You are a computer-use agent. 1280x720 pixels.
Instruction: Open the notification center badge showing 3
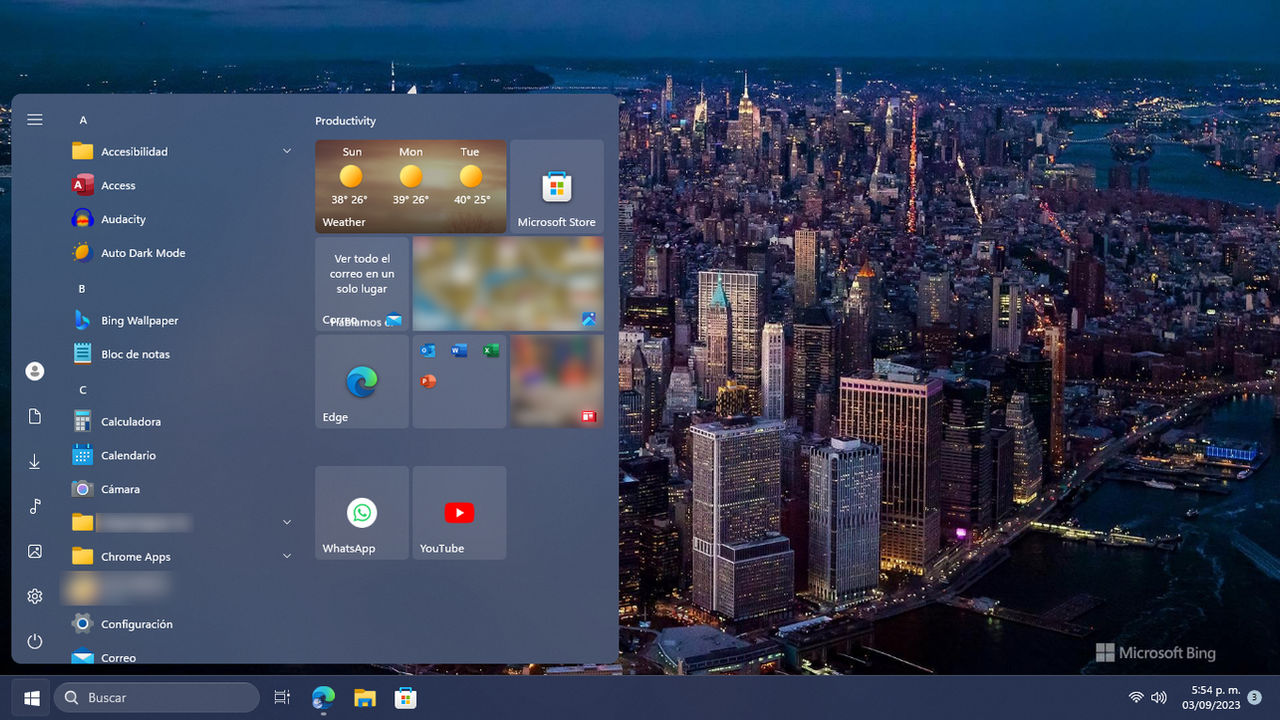point(1254,697)
